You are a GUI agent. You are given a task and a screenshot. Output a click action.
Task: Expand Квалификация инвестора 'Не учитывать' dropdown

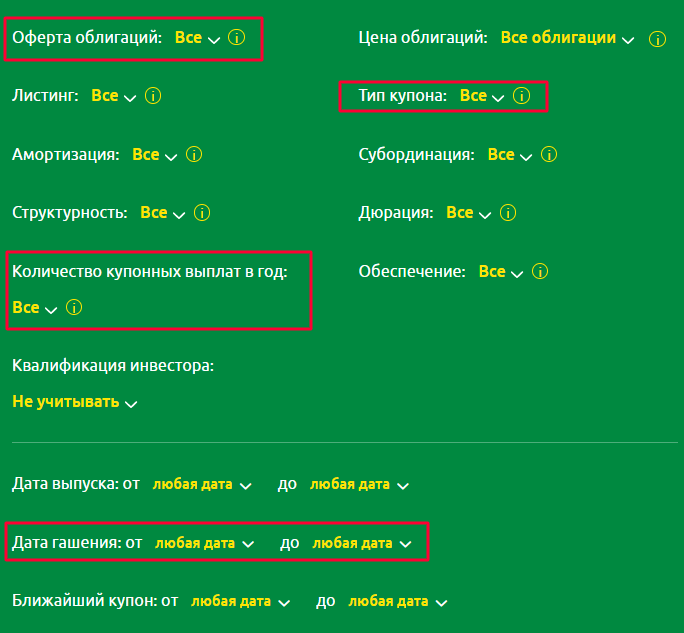(x=75, y=402)
